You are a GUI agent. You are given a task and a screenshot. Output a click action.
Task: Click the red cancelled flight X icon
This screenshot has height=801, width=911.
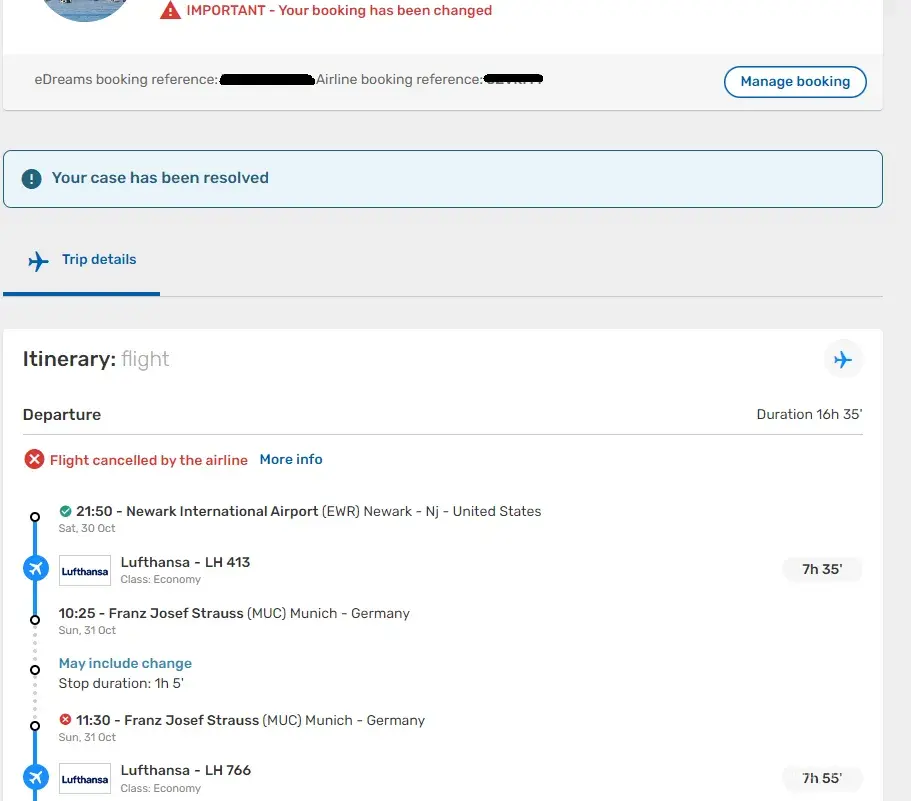(34, 459)
